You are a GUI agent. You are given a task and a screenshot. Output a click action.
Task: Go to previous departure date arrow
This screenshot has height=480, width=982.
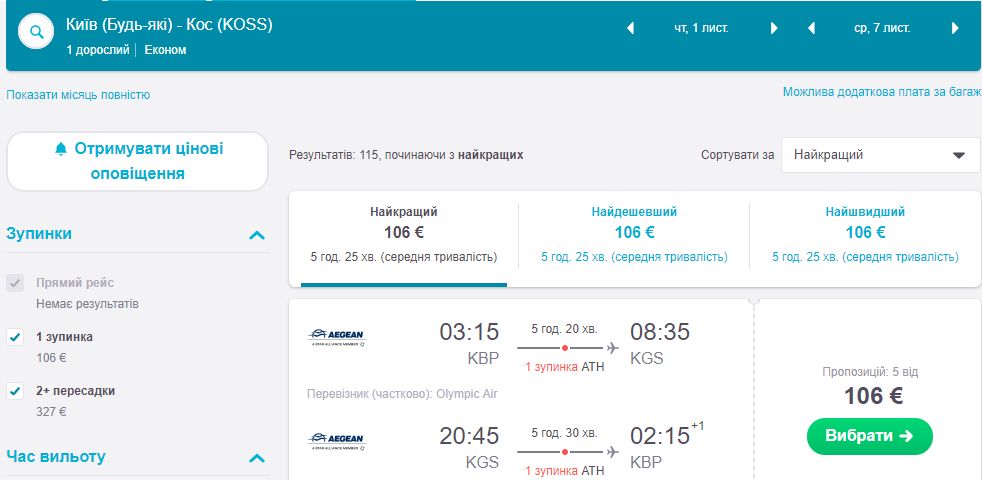coord(630,28)
